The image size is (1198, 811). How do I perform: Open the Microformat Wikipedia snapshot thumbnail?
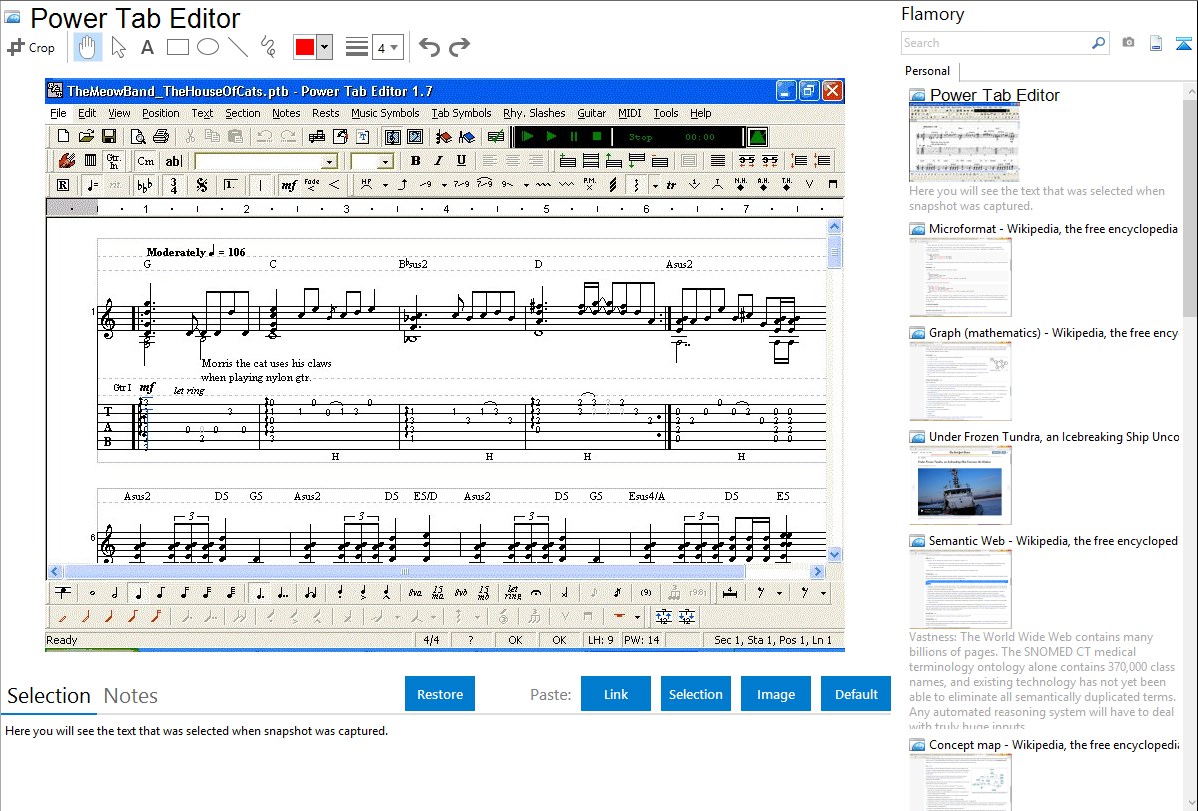click(x=960, y=277)
